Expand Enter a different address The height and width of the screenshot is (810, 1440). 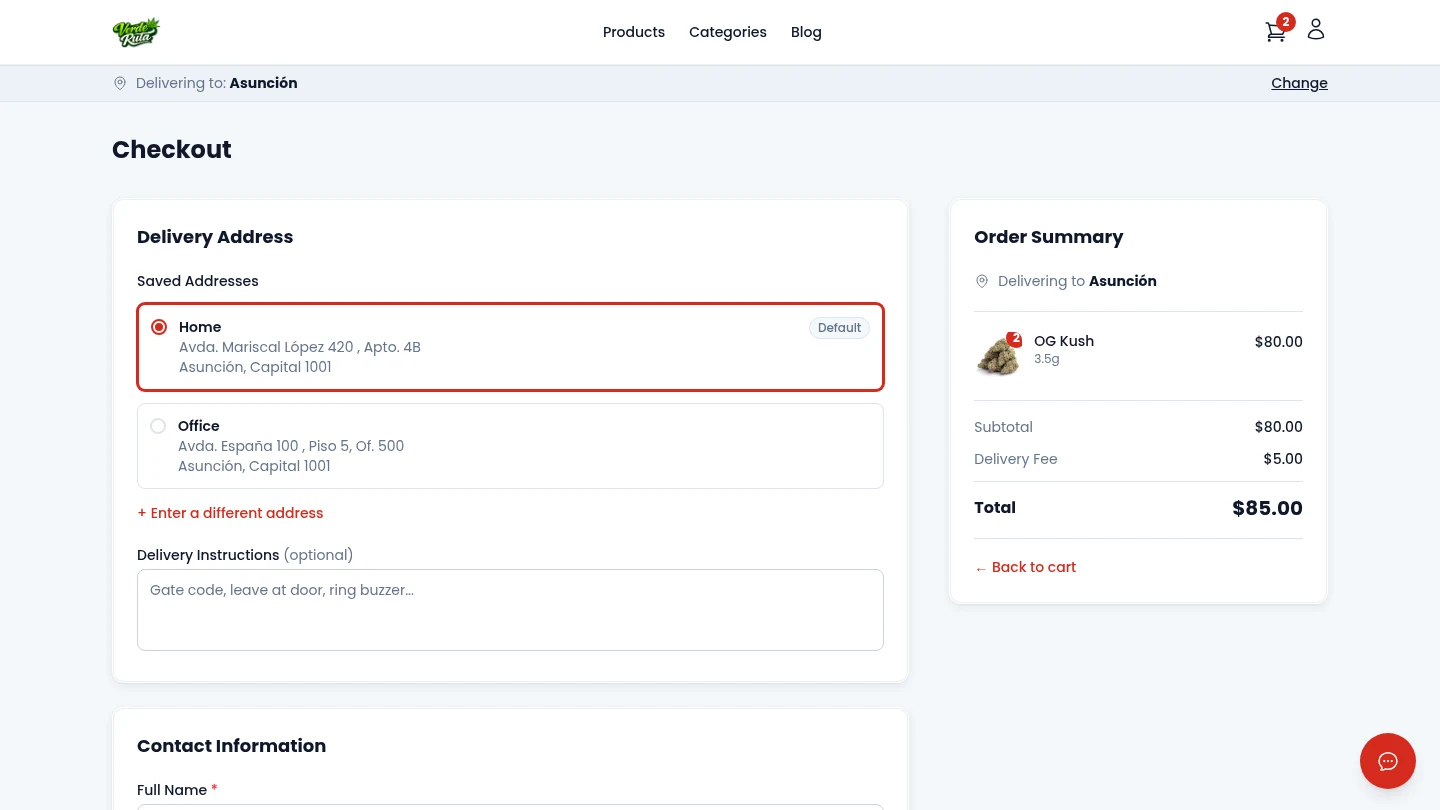[230, 513]
